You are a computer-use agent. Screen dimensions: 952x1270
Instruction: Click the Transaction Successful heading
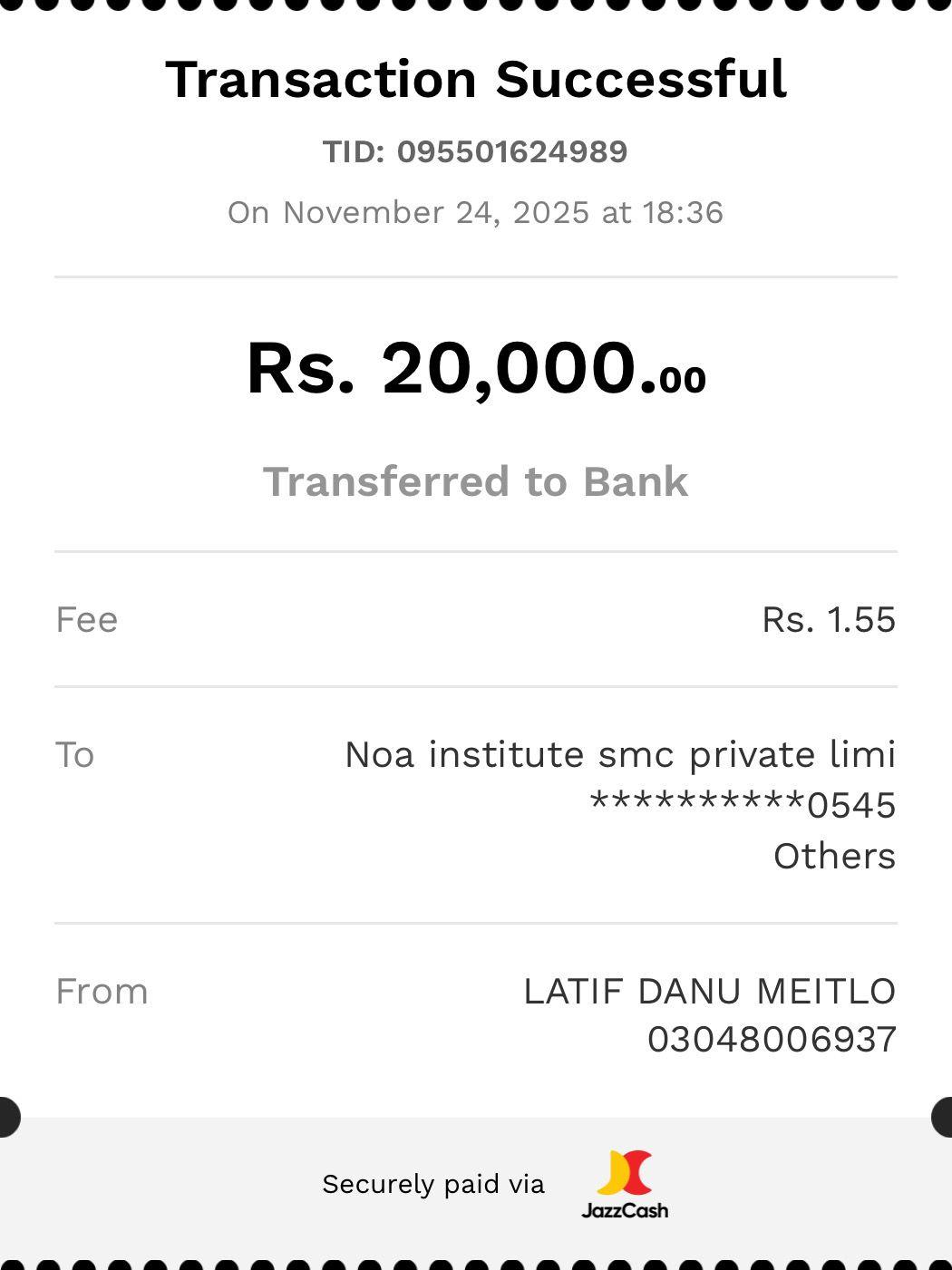(476, 79)
